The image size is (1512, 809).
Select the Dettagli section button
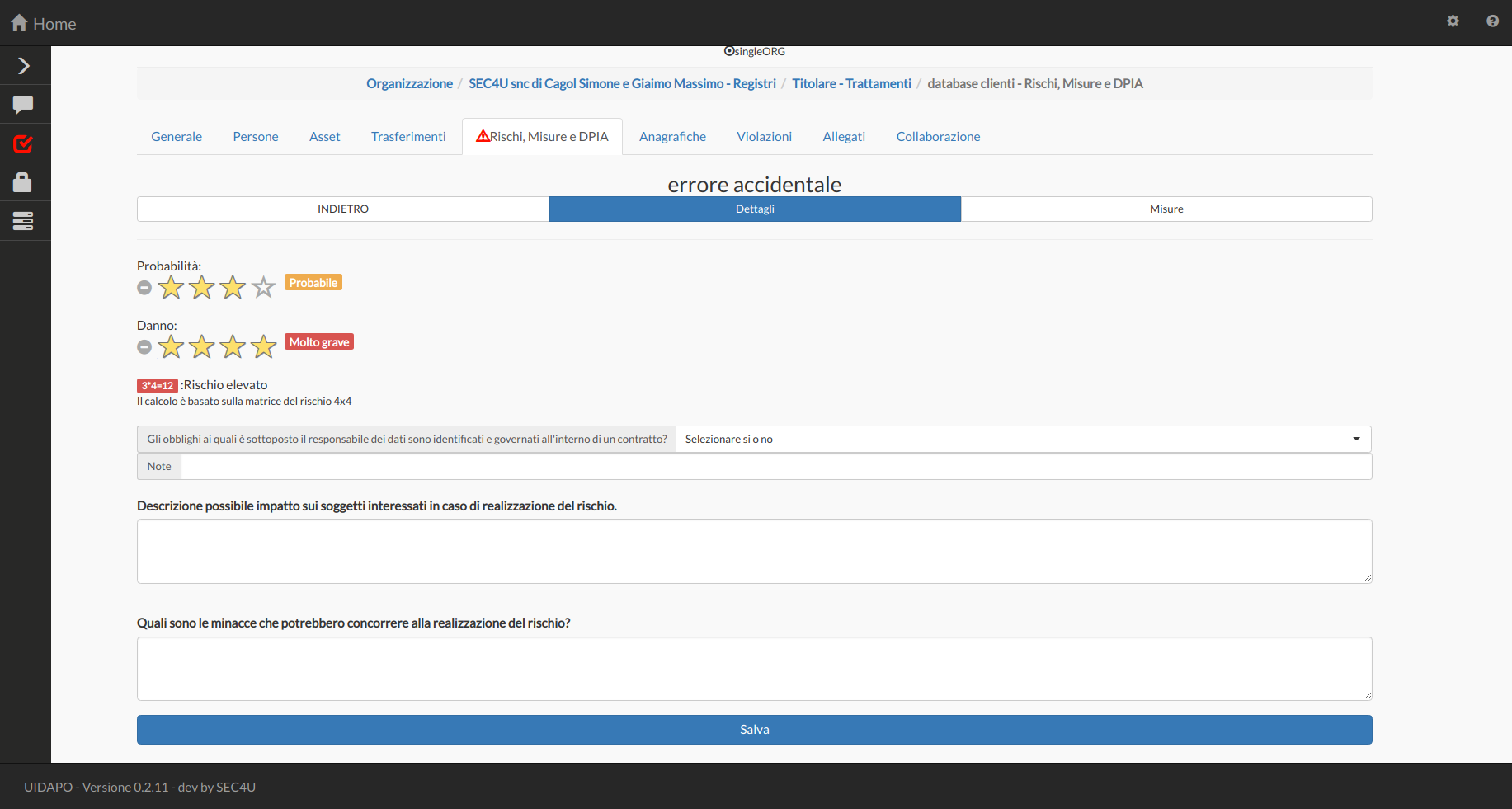click(755, 209)
